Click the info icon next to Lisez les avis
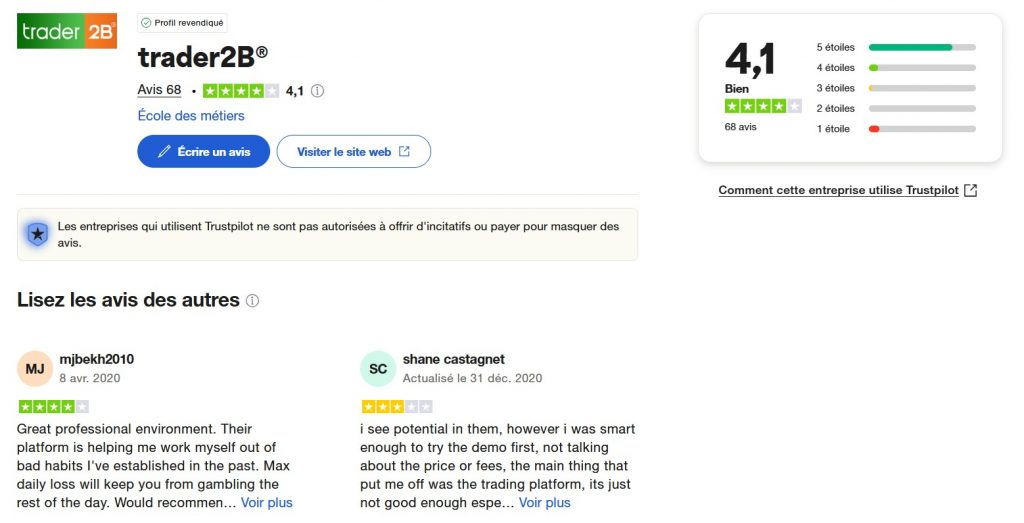The image size is (1024, 523). [253, 301]
